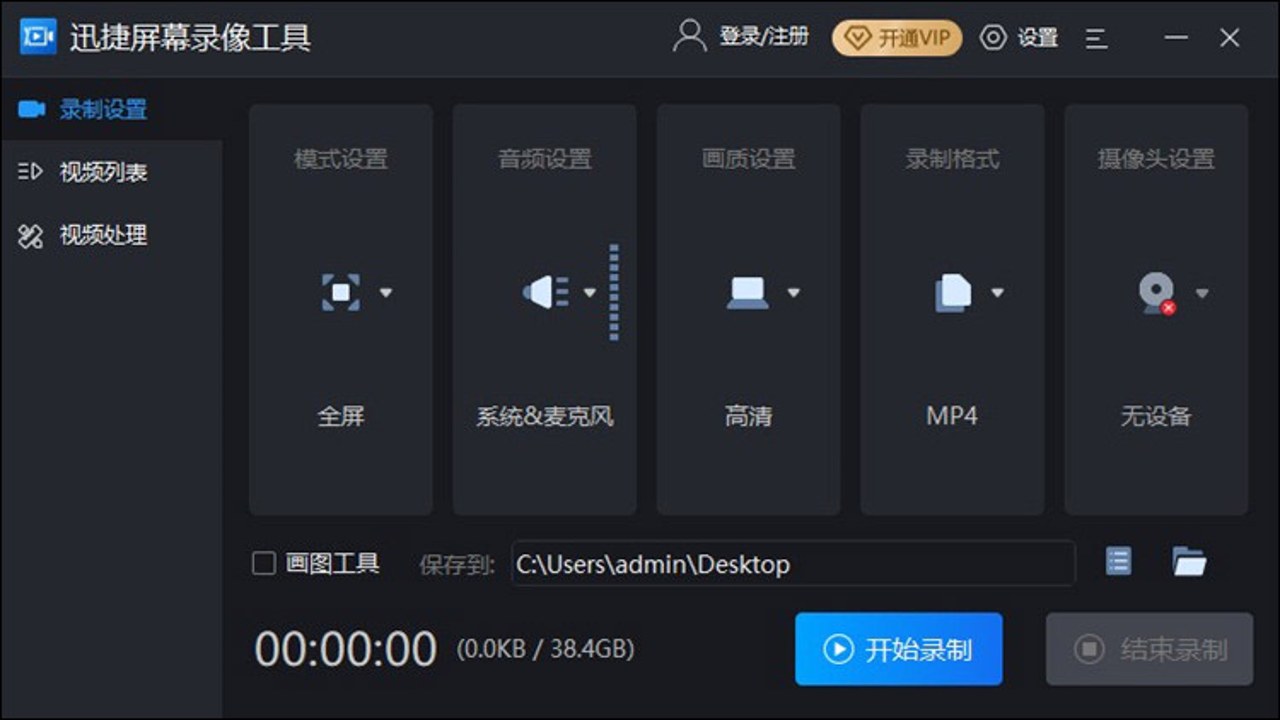The image size is (1280, 720).
Task: Minimize the recorder window
Action: coord(1176,38)
